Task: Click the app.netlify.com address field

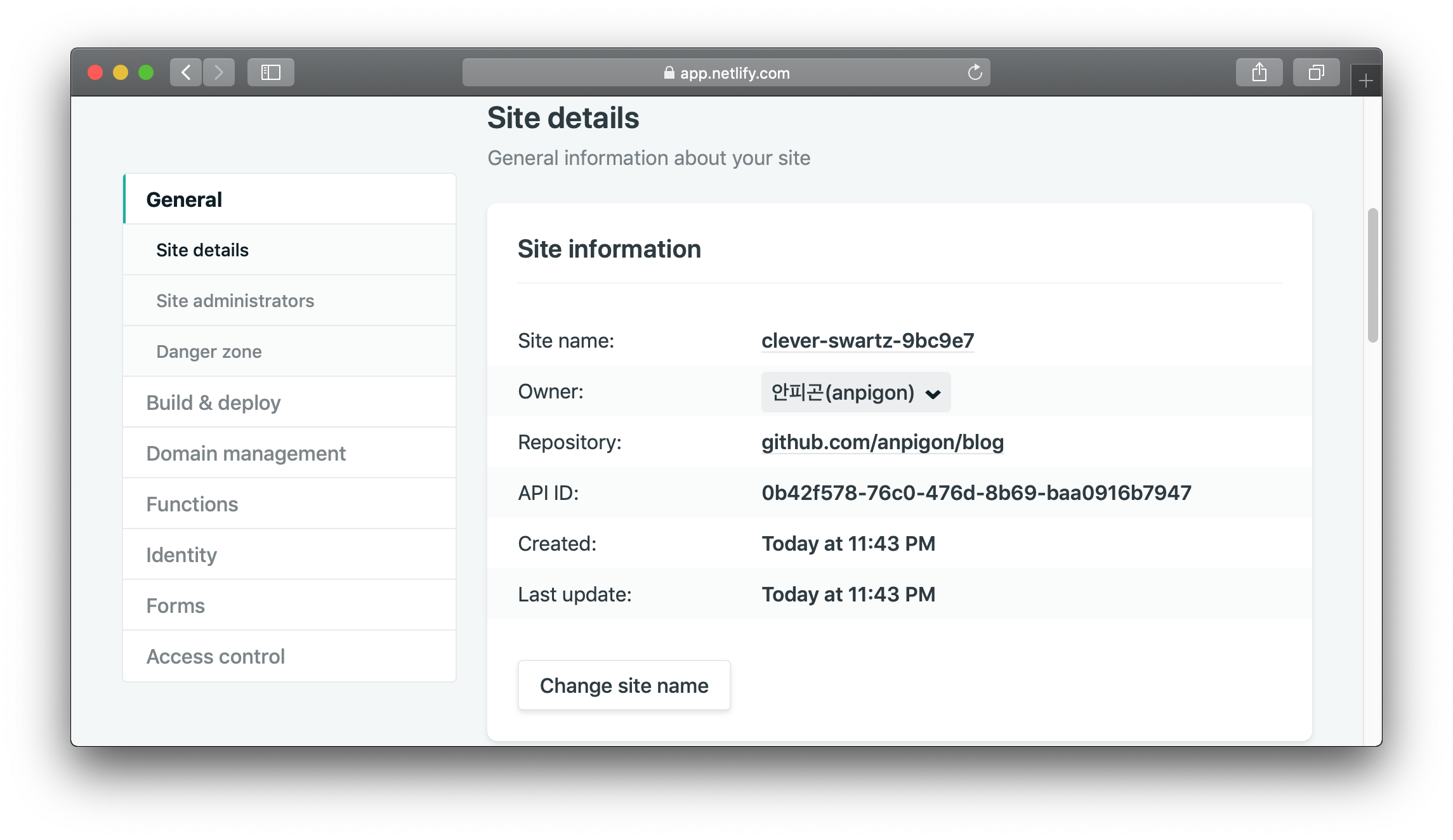Action: tap(734, 73)
